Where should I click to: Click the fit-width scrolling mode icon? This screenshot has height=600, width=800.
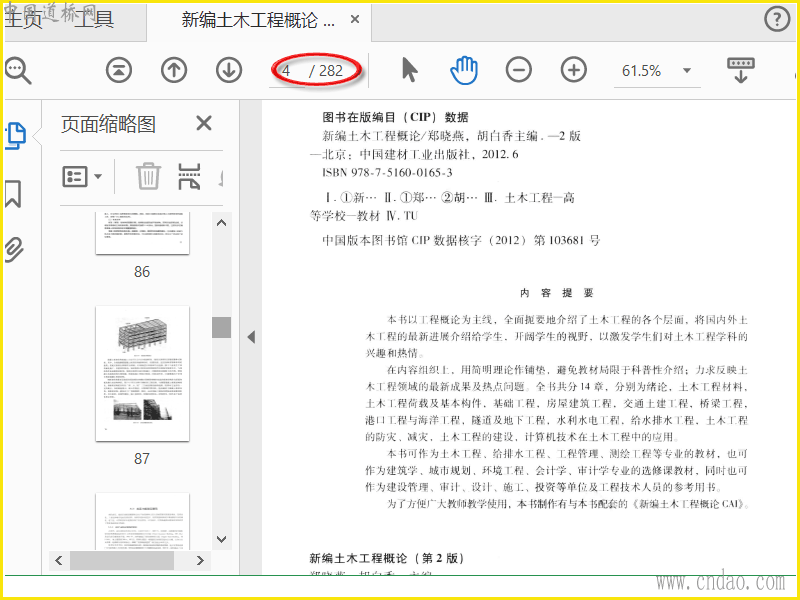point(741,70)
